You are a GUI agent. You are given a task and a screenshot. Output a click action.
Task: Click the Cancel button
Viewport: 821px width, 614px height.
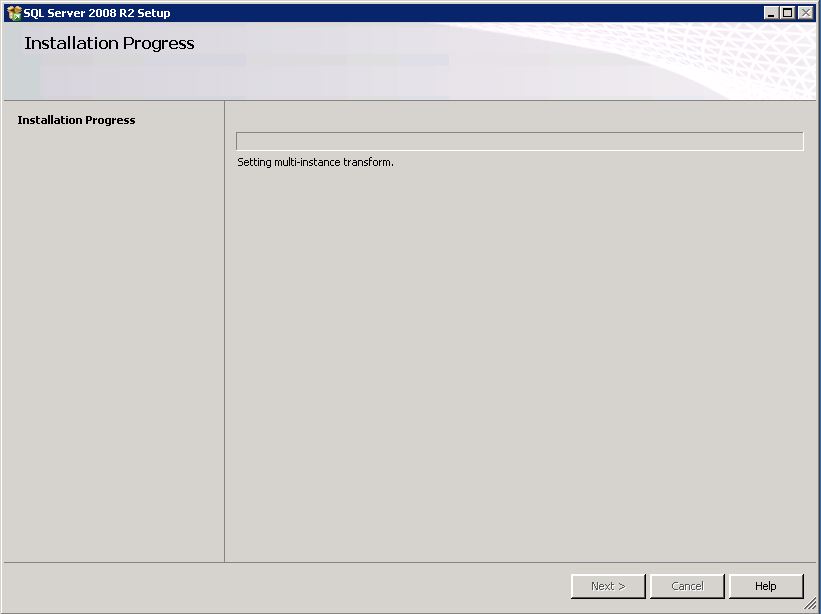[687, 586]
